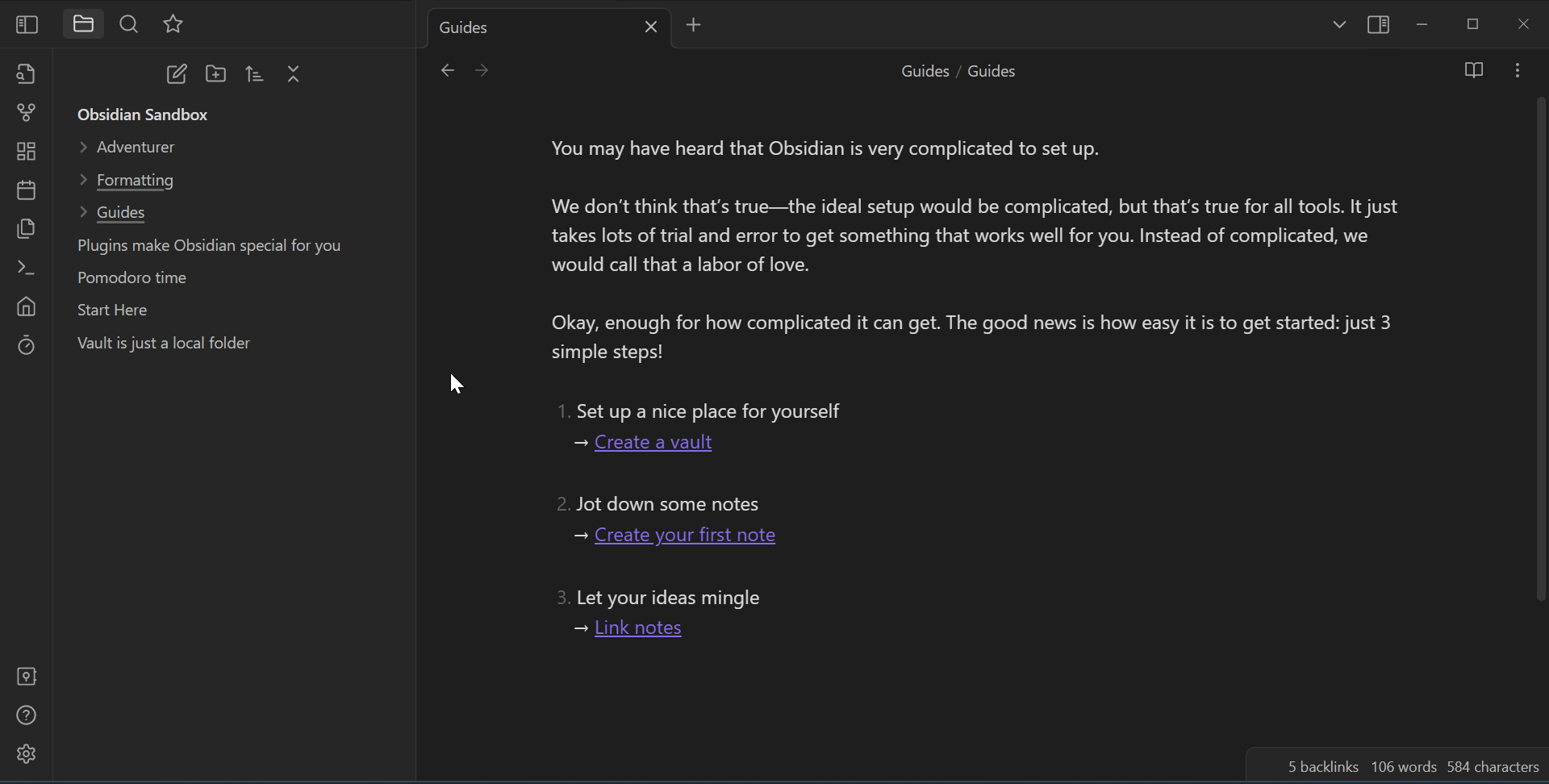Open the graph view from ribbon
1549x784 pixels.
27,113
